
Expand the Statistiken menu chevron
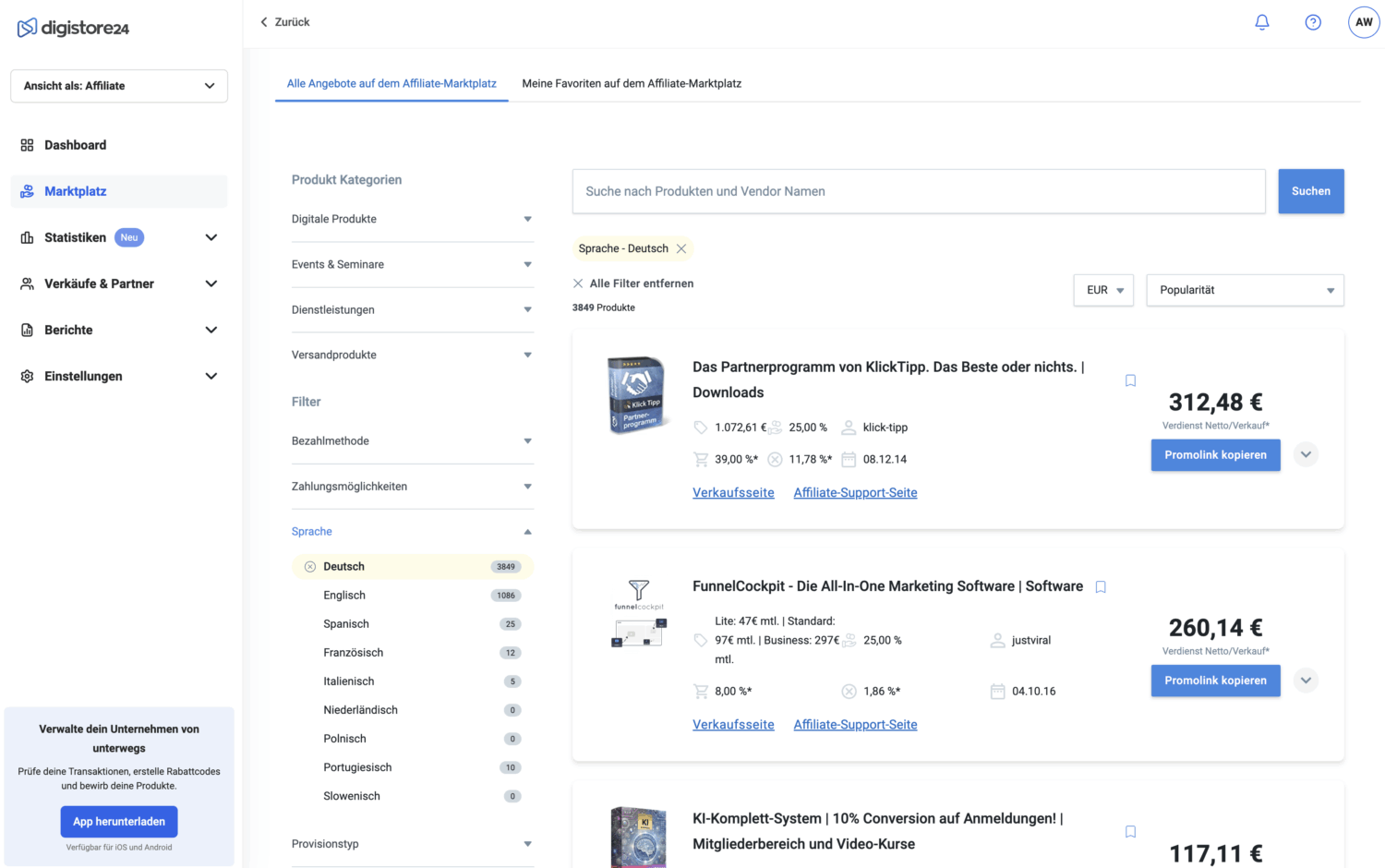211,237
